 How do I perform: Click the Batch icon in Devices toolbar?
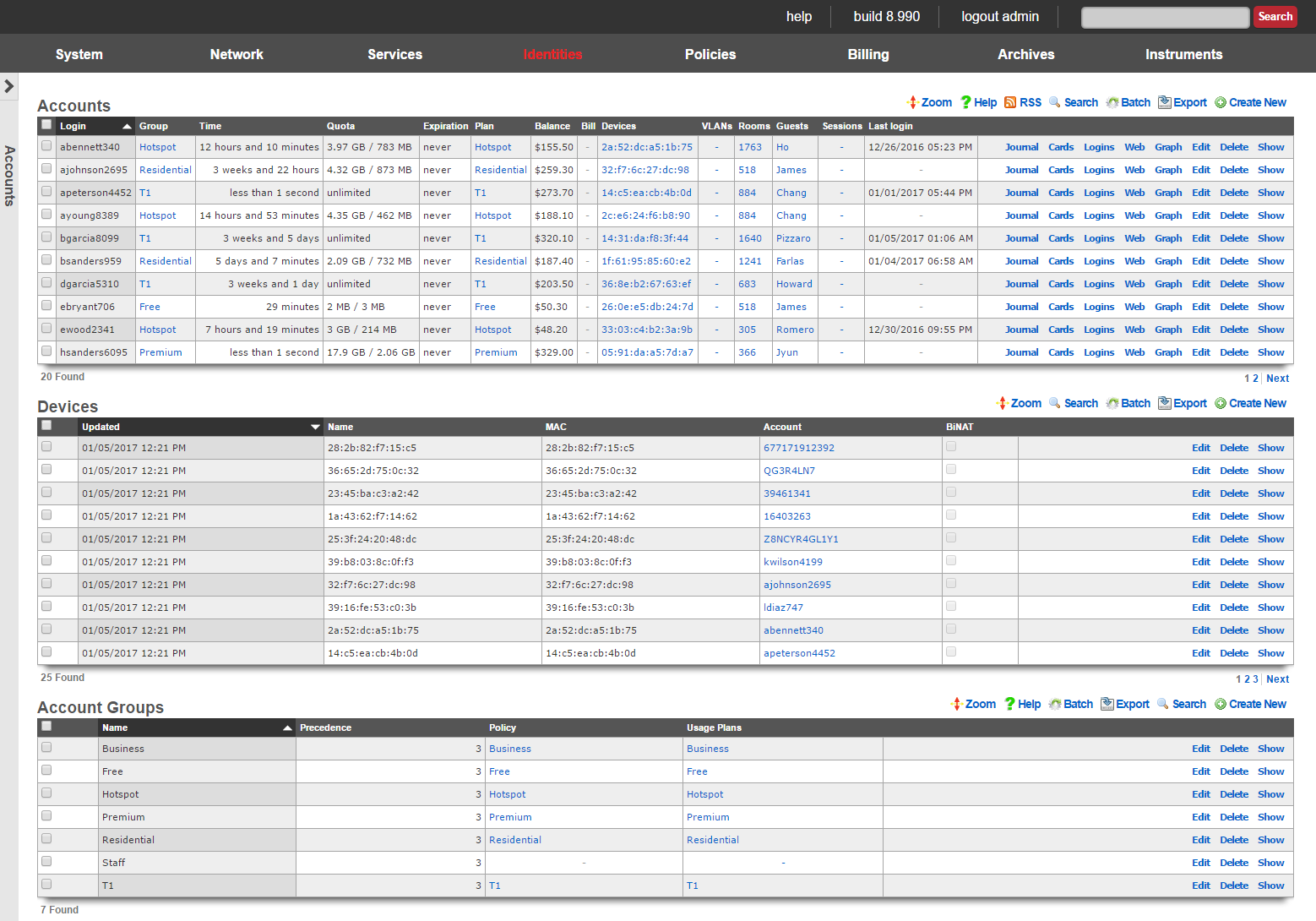pyautogui.click(x=1112, y=403)
